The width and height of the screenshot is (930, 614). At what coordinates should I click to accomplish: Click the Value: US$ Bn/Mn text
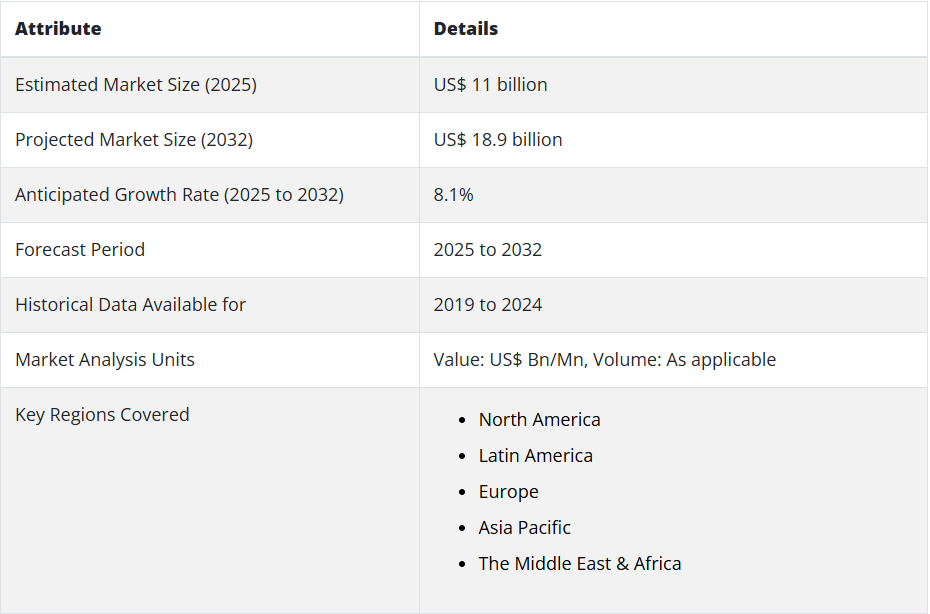pyautogui.click(x=510, y=360)
